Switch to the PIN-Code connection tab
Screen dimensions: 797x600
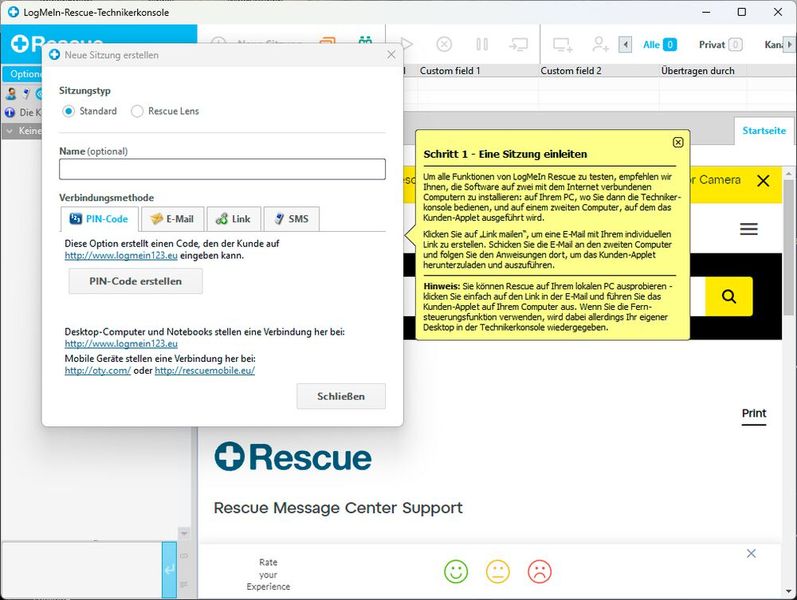click(x=99, y=219)
